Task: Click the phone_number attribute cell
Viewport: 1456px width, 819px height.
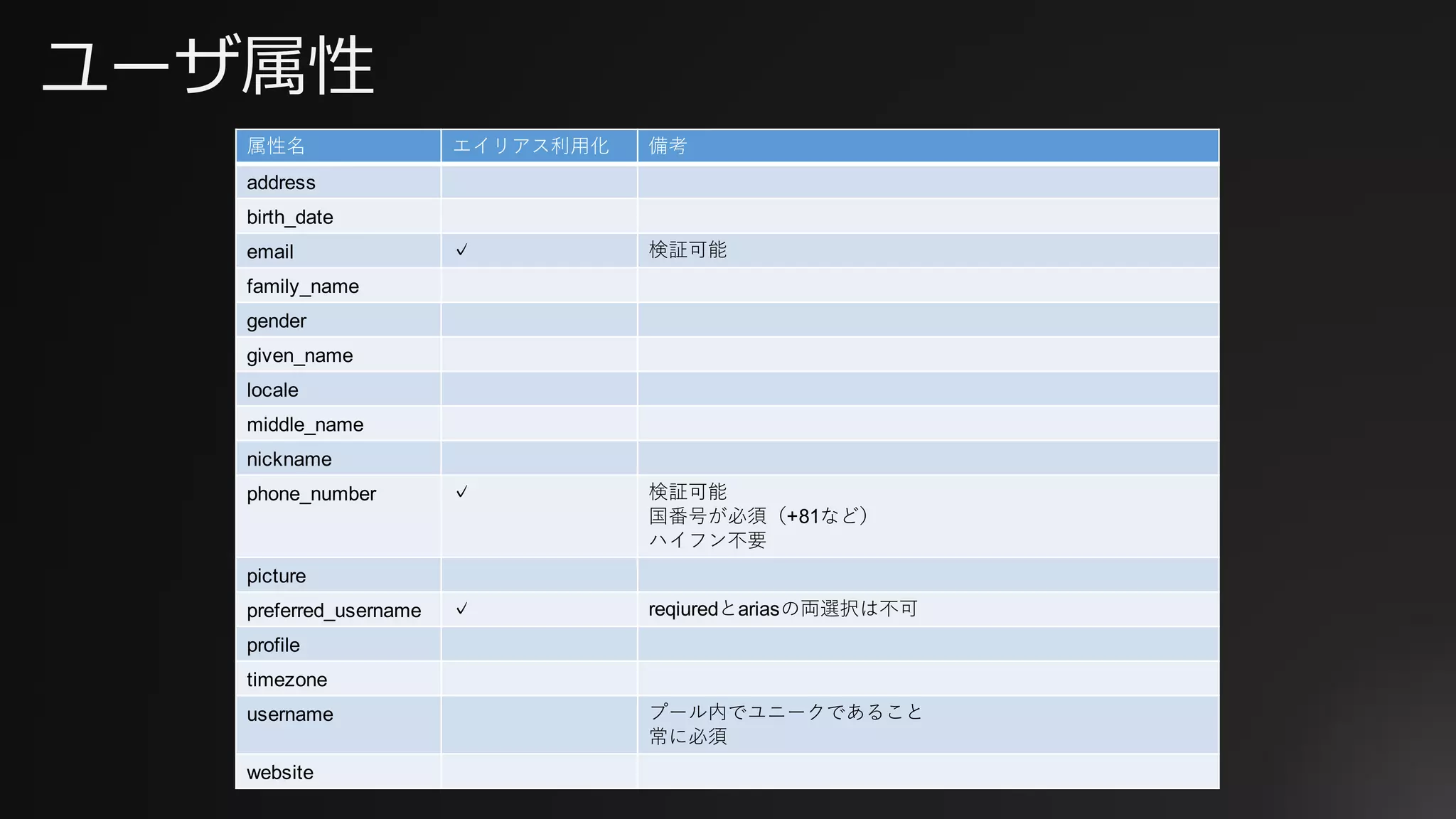Action: (x=338, y=517)
